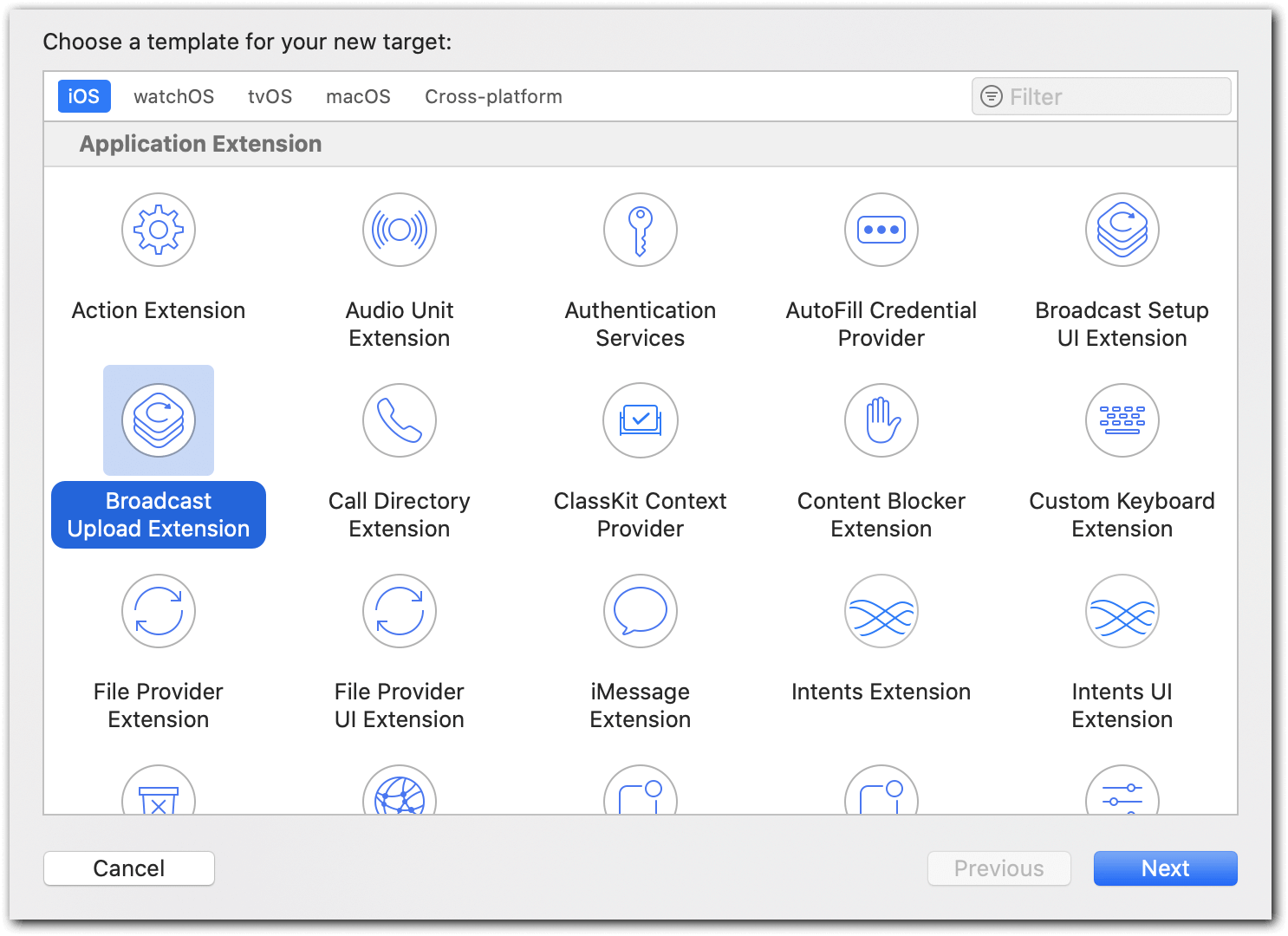Click the Authentication Services label
Screen dimensions: 1288x936
click(x=641, y=324)
